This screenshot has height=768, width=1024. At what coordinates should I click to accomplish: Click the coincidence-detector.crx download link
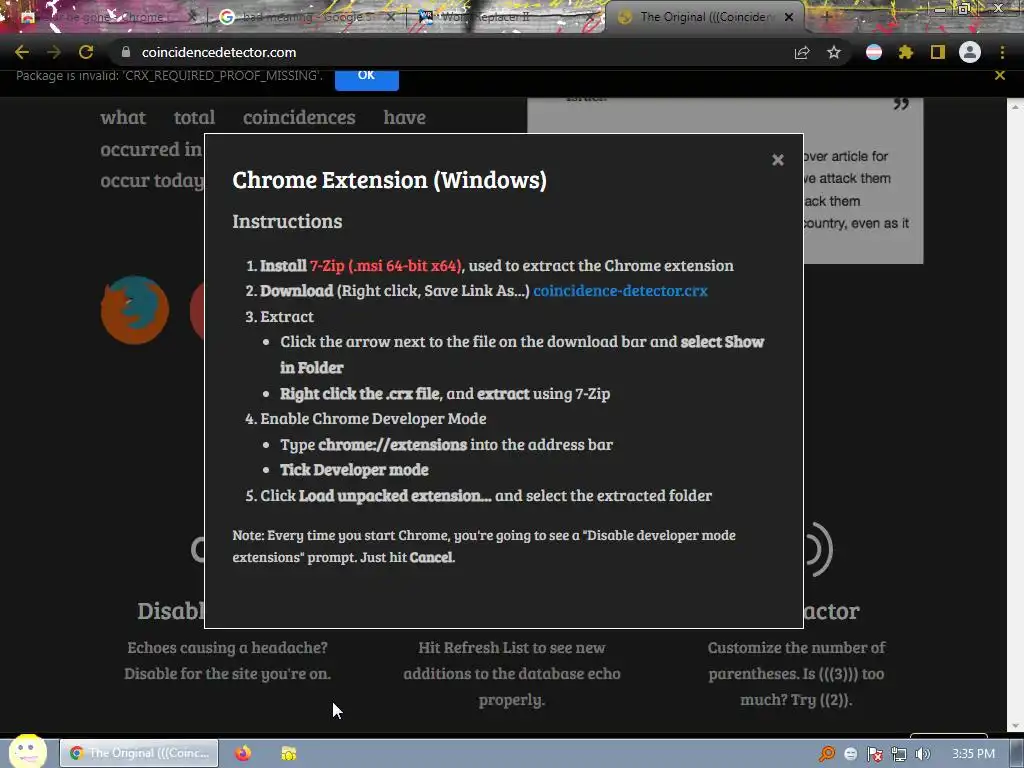(x=620, y=291)
